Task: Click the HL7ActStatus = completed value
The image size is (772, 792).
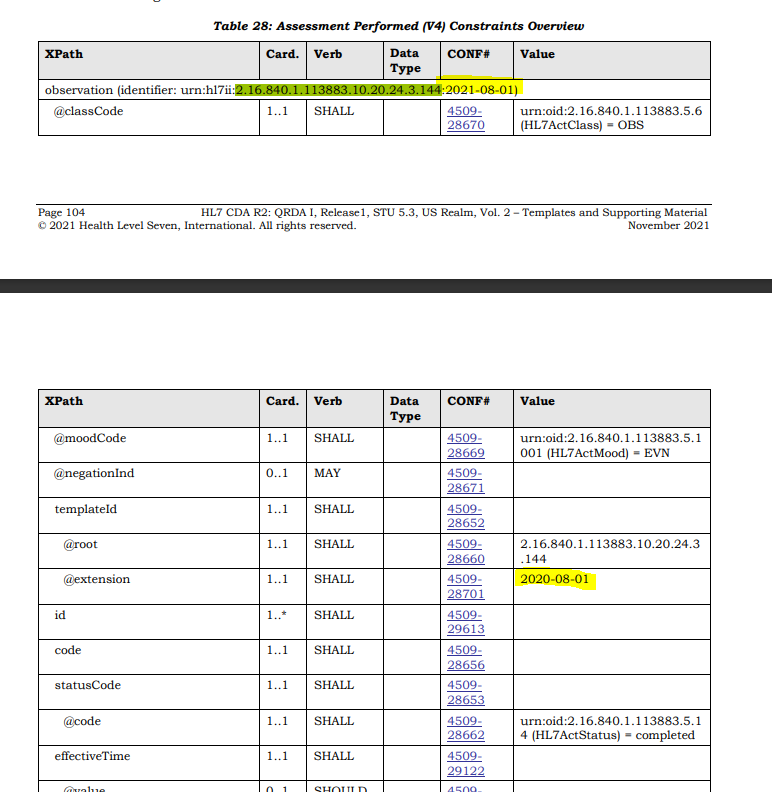Action: pos(610,728)
